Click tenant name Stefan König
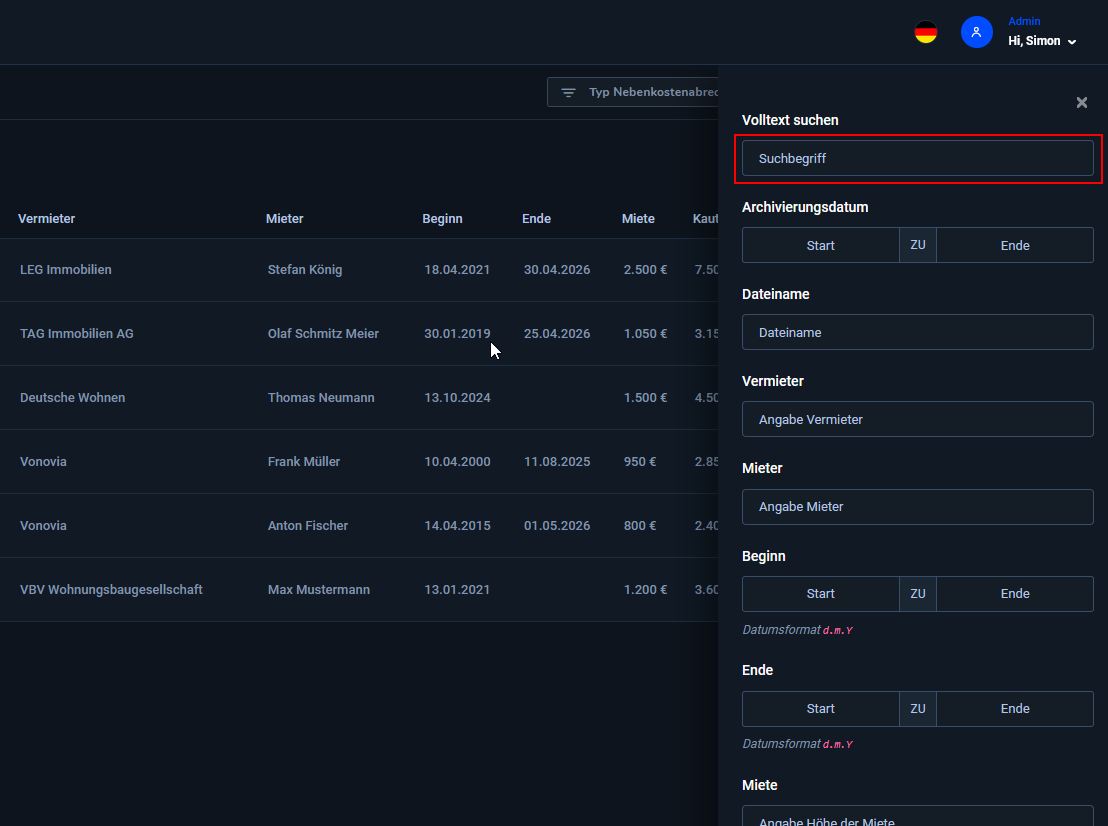This screenshot has height=826, width=1108. [x=305, y=269]
